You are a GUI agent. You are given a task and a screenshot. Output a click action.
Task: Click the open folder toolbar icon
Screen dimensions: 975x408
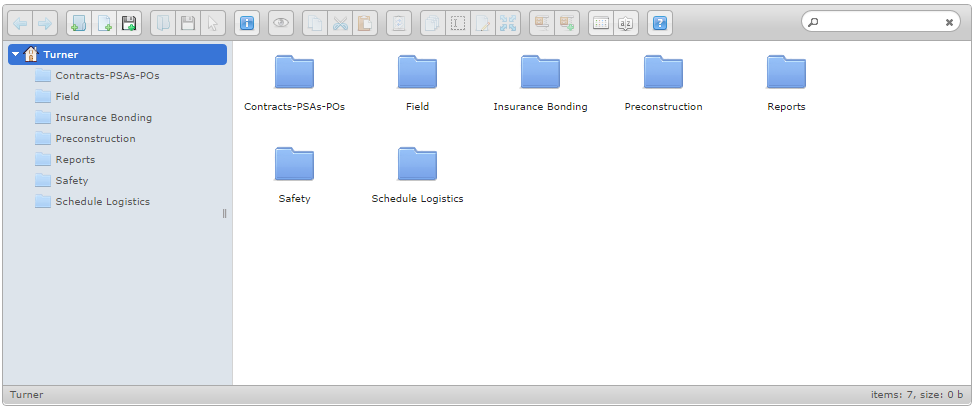163,24
